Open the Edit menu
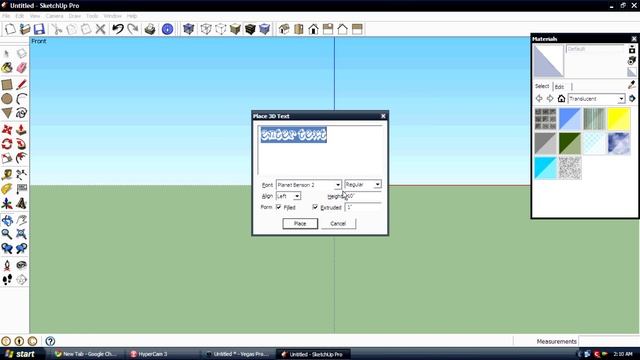 pyautogui.click(x=20, y=16)
